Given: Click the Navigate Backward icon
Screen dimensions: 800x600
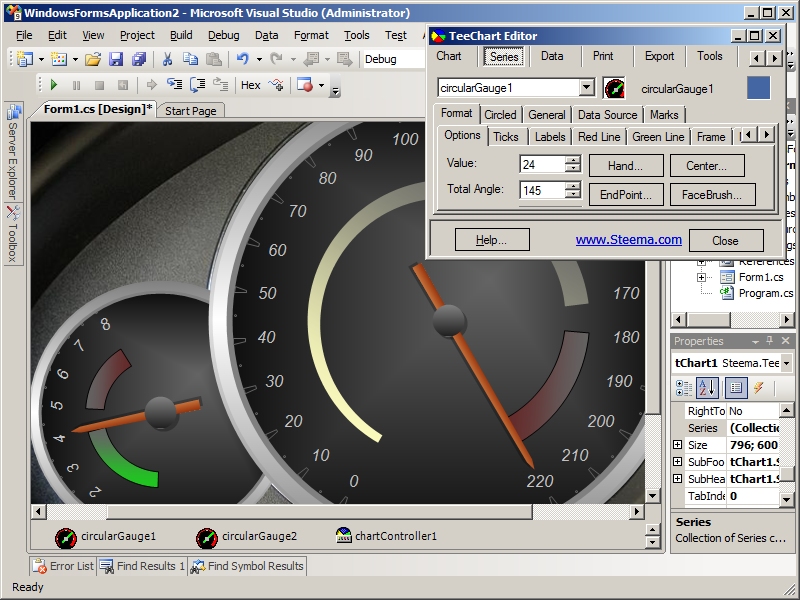Looking at the screenshot, I should click(x=310, y=60).
